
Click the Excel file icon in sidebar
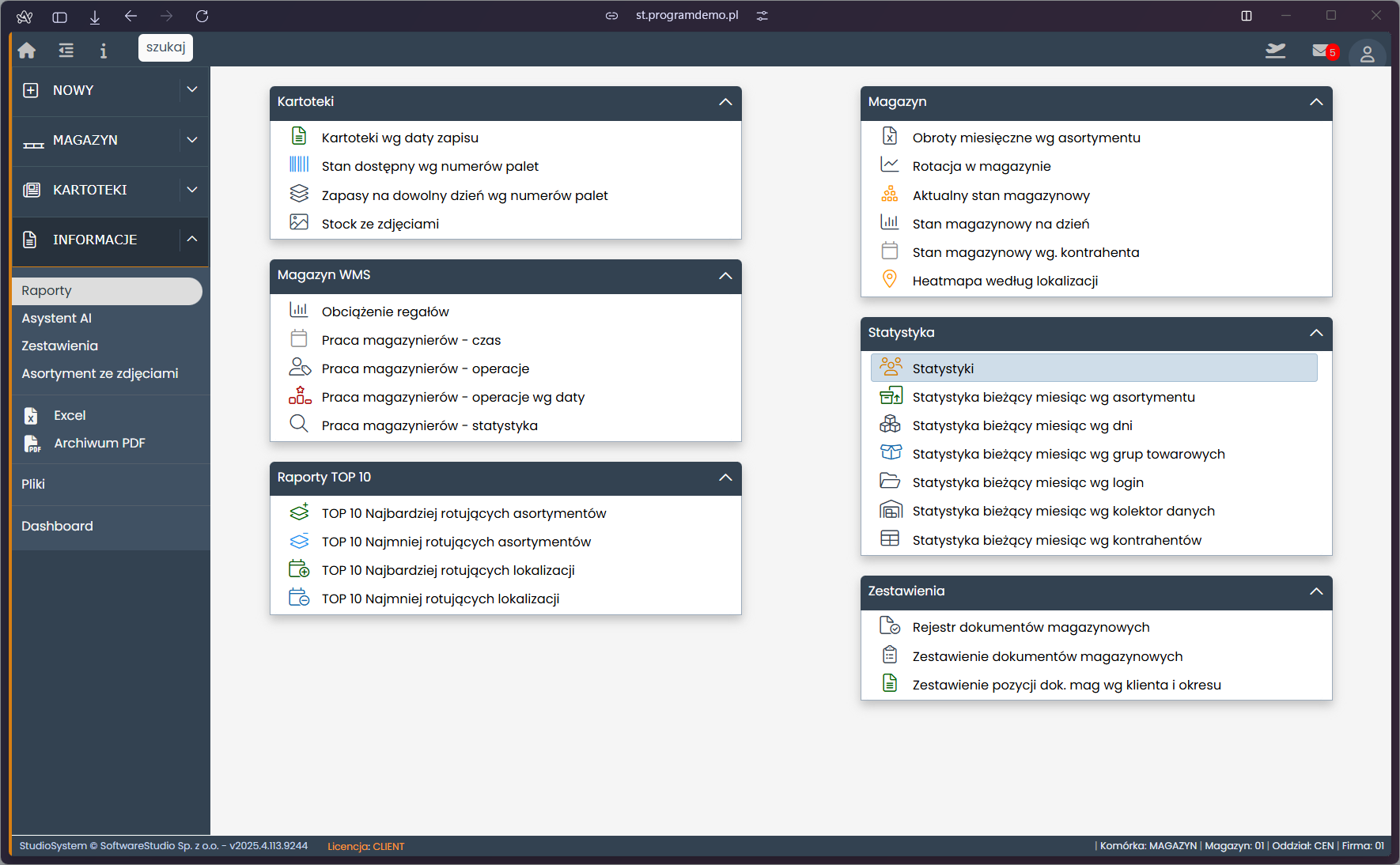coord(32,416)
